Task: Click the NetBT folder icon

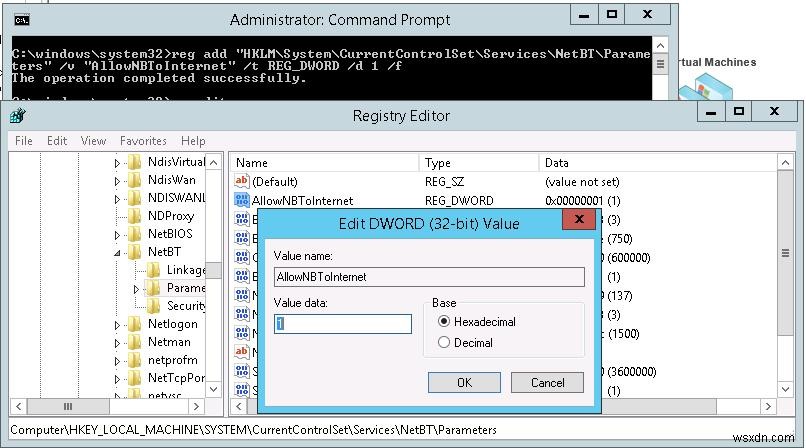Action: (x=135, y=252)
